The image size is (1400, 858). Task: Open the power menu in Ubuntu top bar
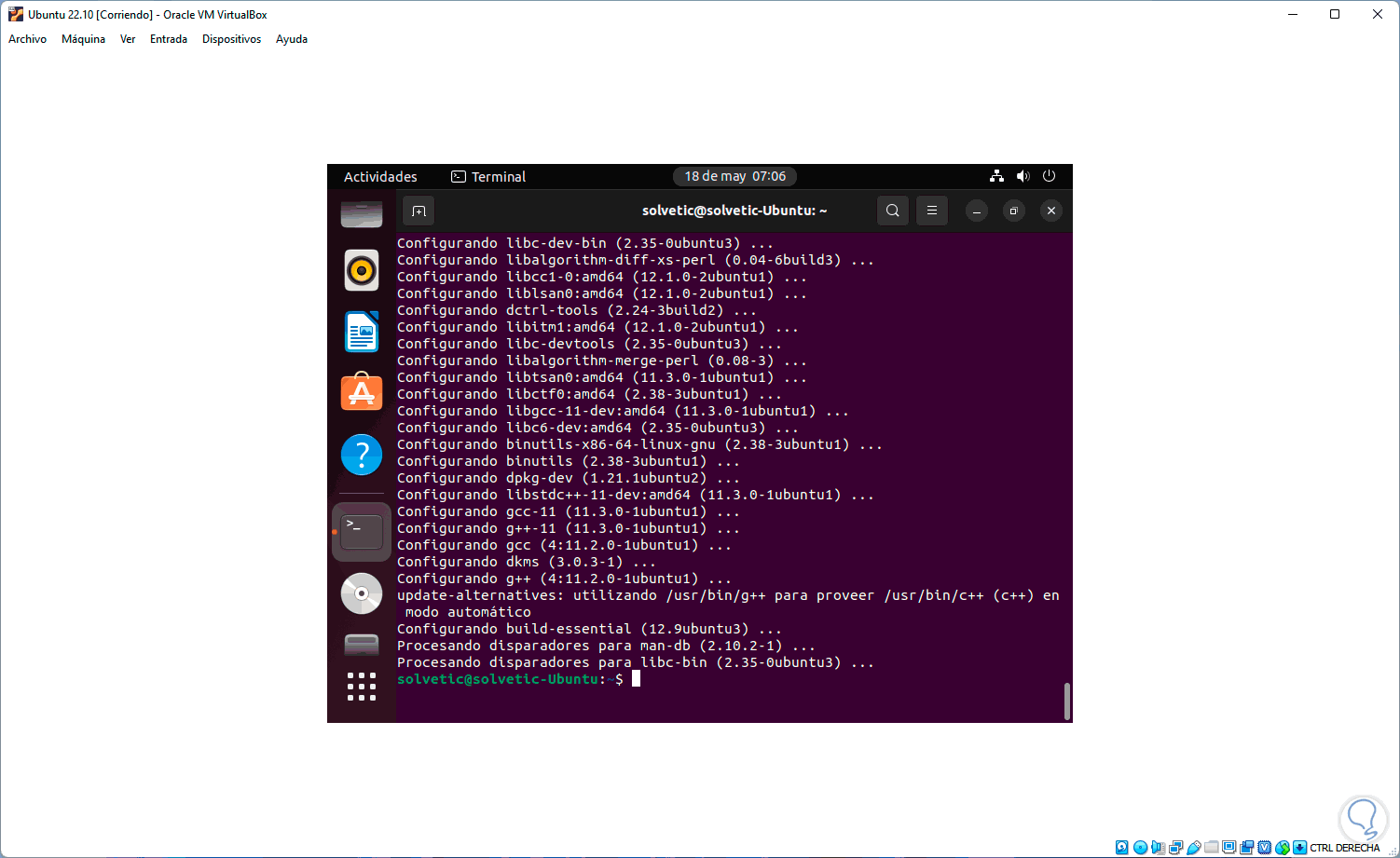(1049, 176)
